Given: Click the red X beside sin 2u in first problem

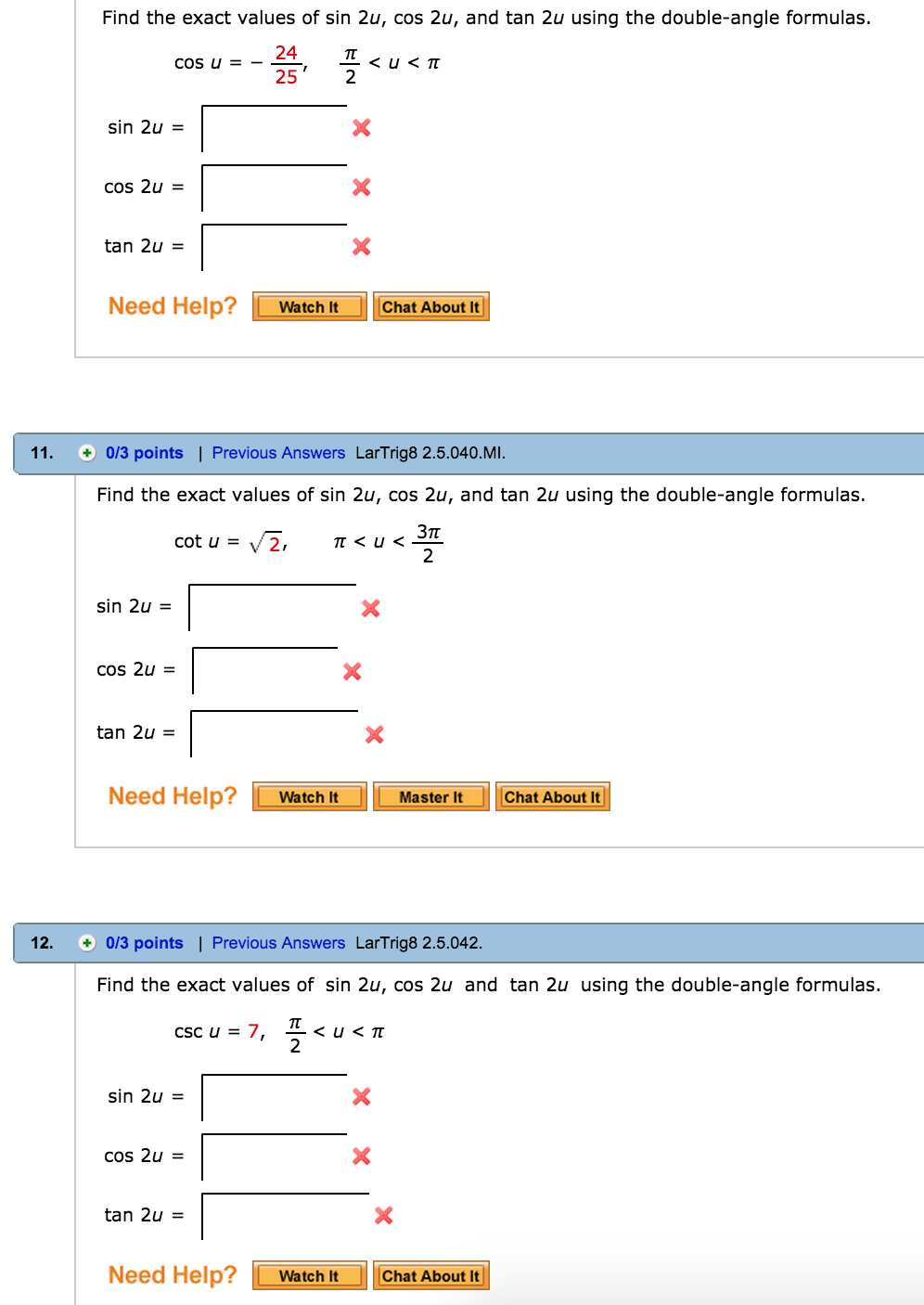Looking at the screenshot, I should point(360,127).
